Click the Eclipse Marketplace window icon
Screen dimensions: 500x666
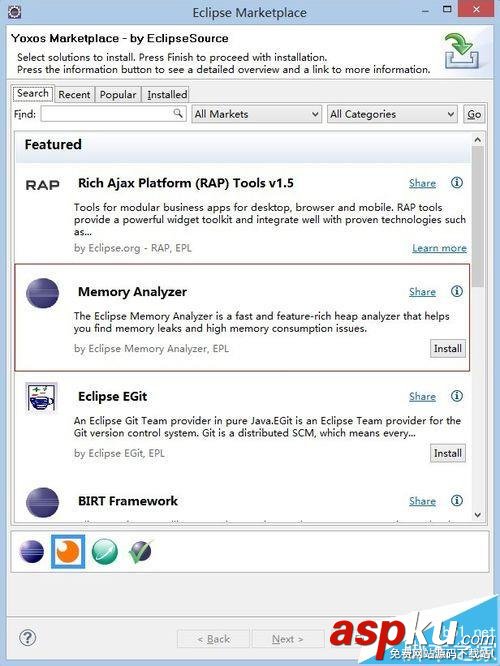pos(14,11)
